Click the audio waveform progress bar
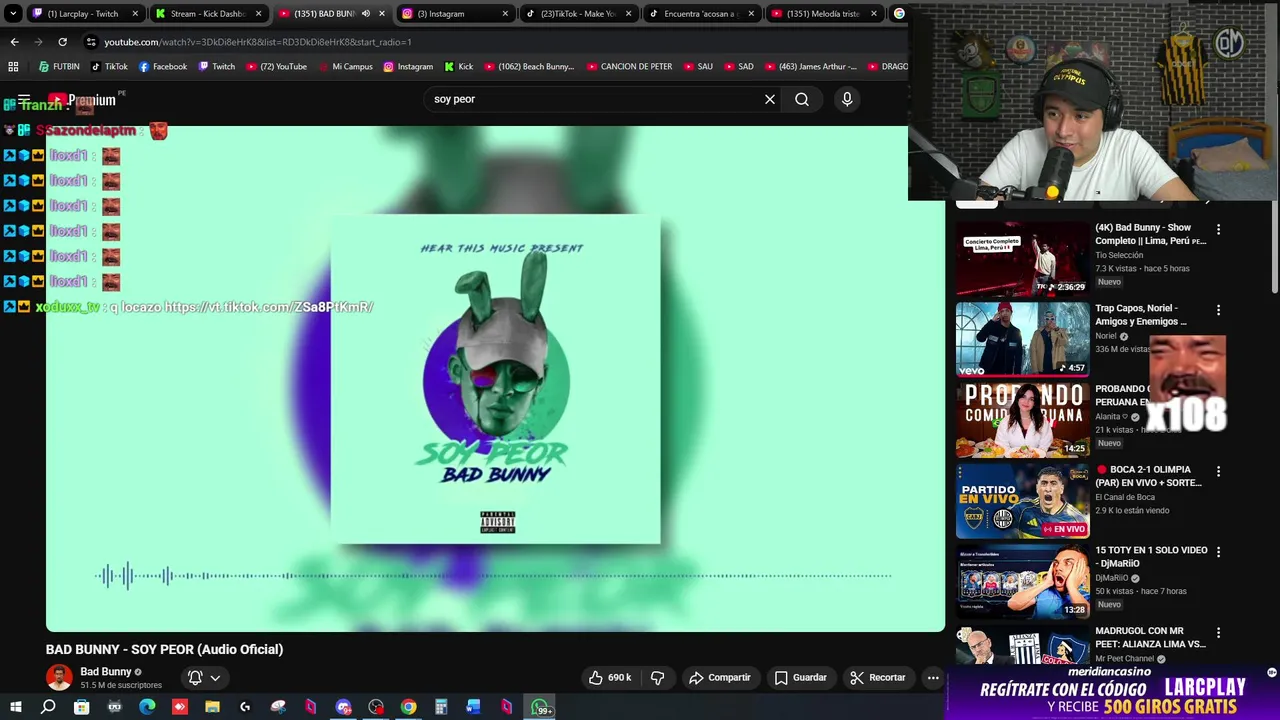Image resolution: width=1280 pixels, height=720 pixels. [493, 575]
